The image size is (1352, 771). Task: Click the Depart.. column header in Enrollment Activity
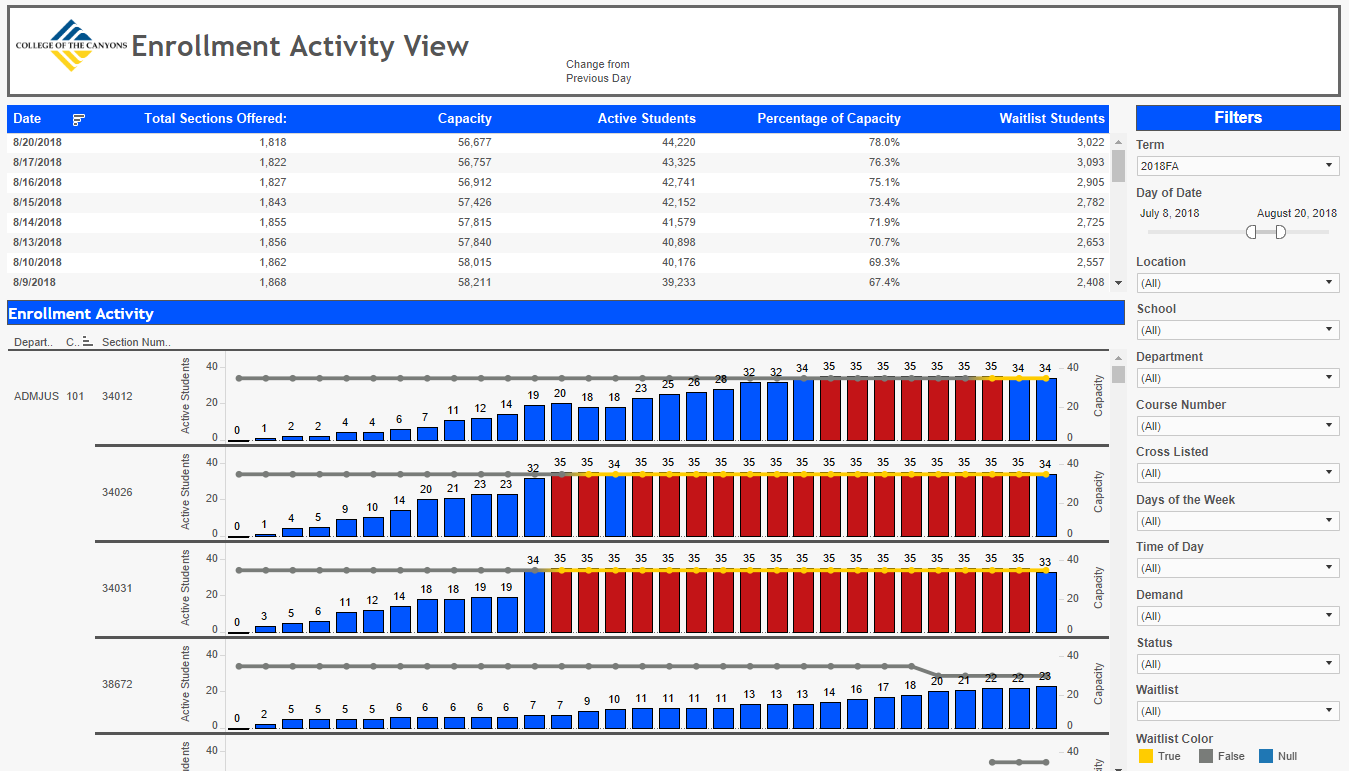pyautogui.click(x=33, y=343)
